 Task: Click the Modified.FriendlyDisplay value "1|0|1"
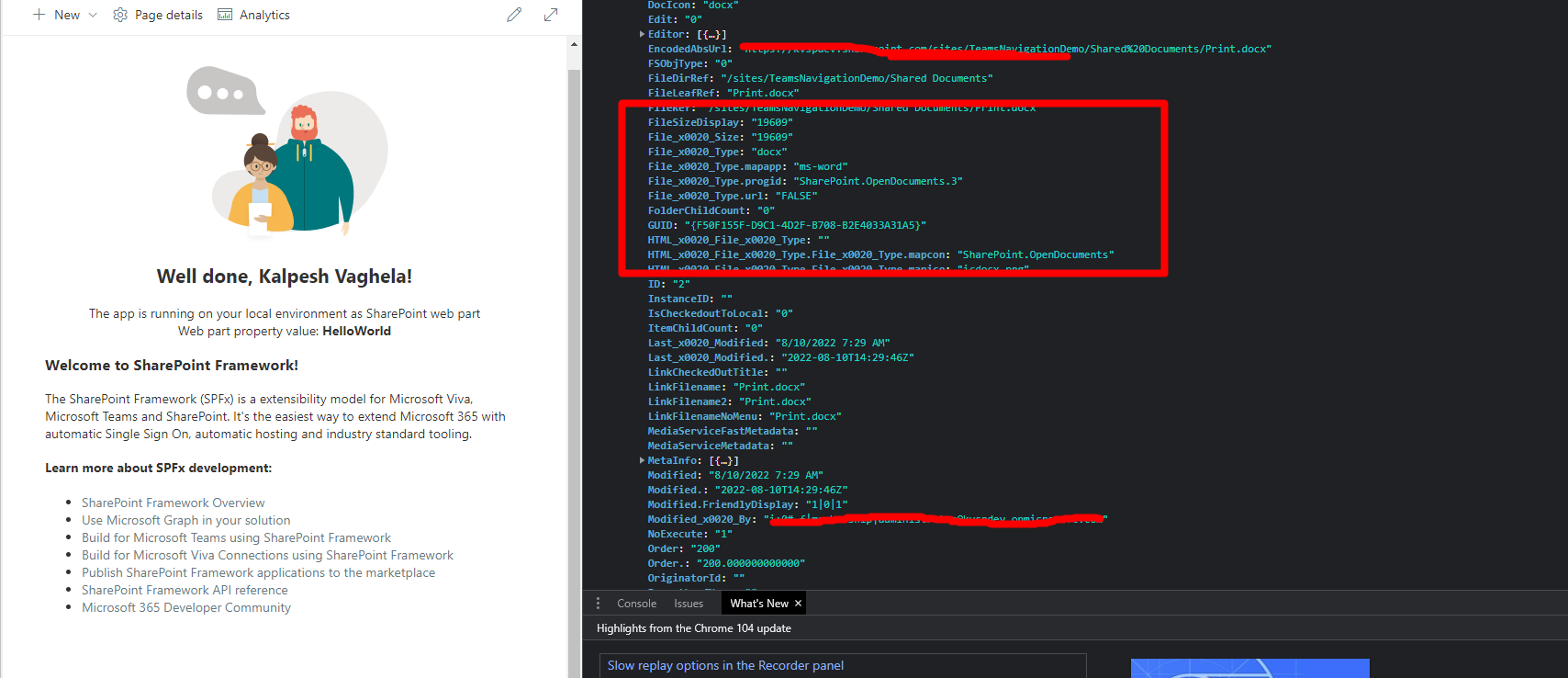[826, 504]
